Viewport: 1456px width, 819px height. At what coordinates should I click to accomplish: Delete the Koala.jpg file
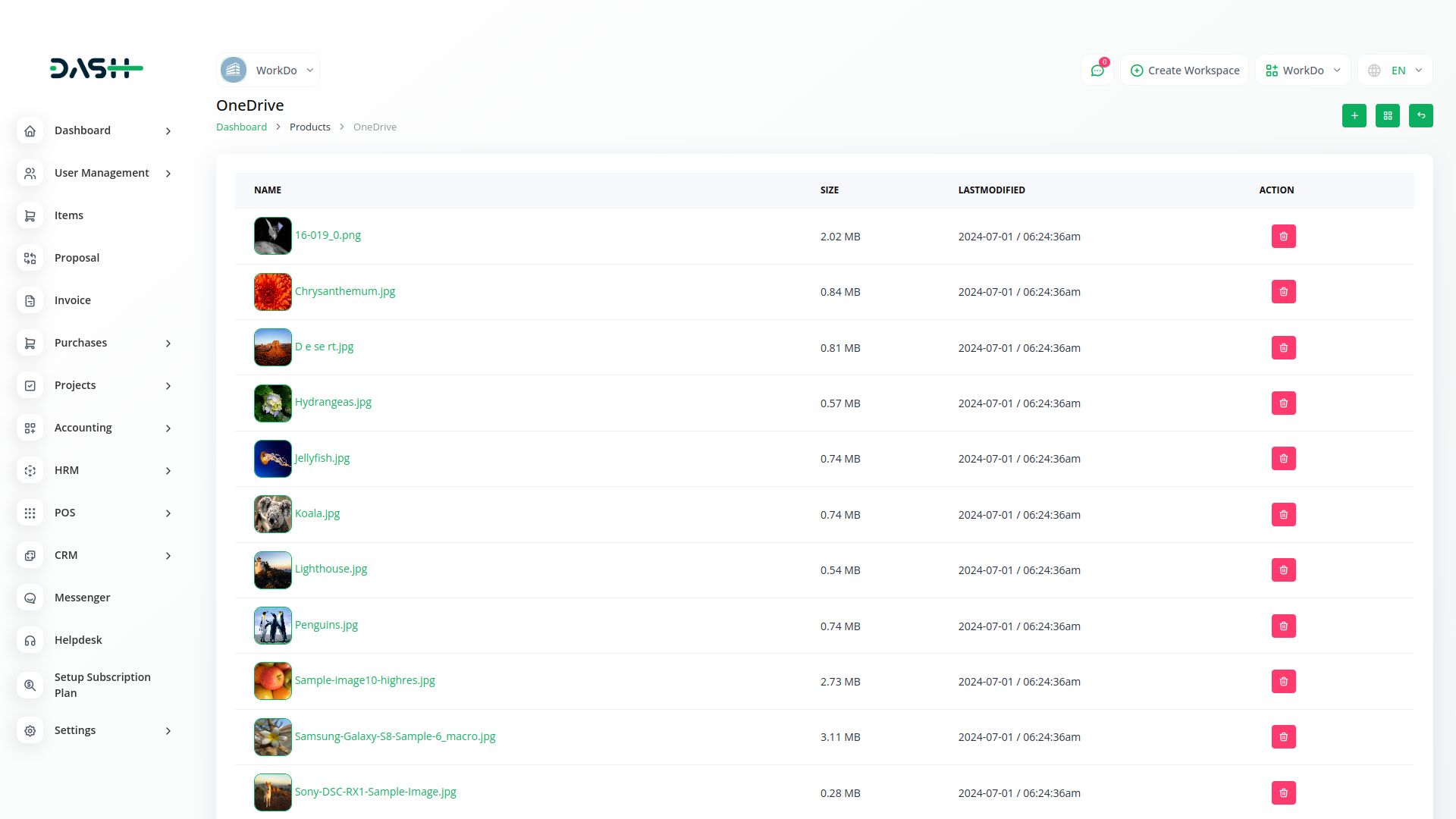click(x=1283, y=515)
